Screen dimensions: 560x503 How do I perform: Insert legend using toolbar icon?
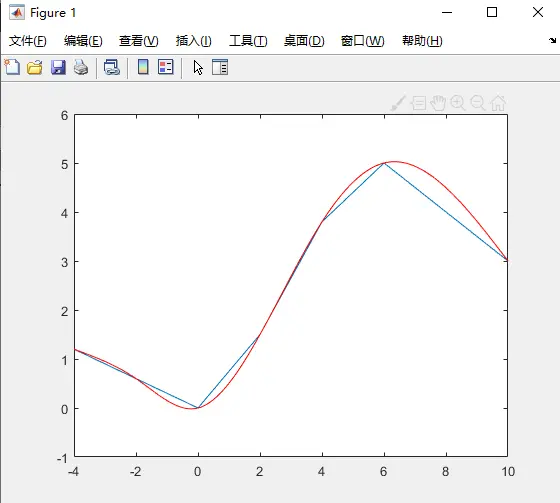[166, 67]
